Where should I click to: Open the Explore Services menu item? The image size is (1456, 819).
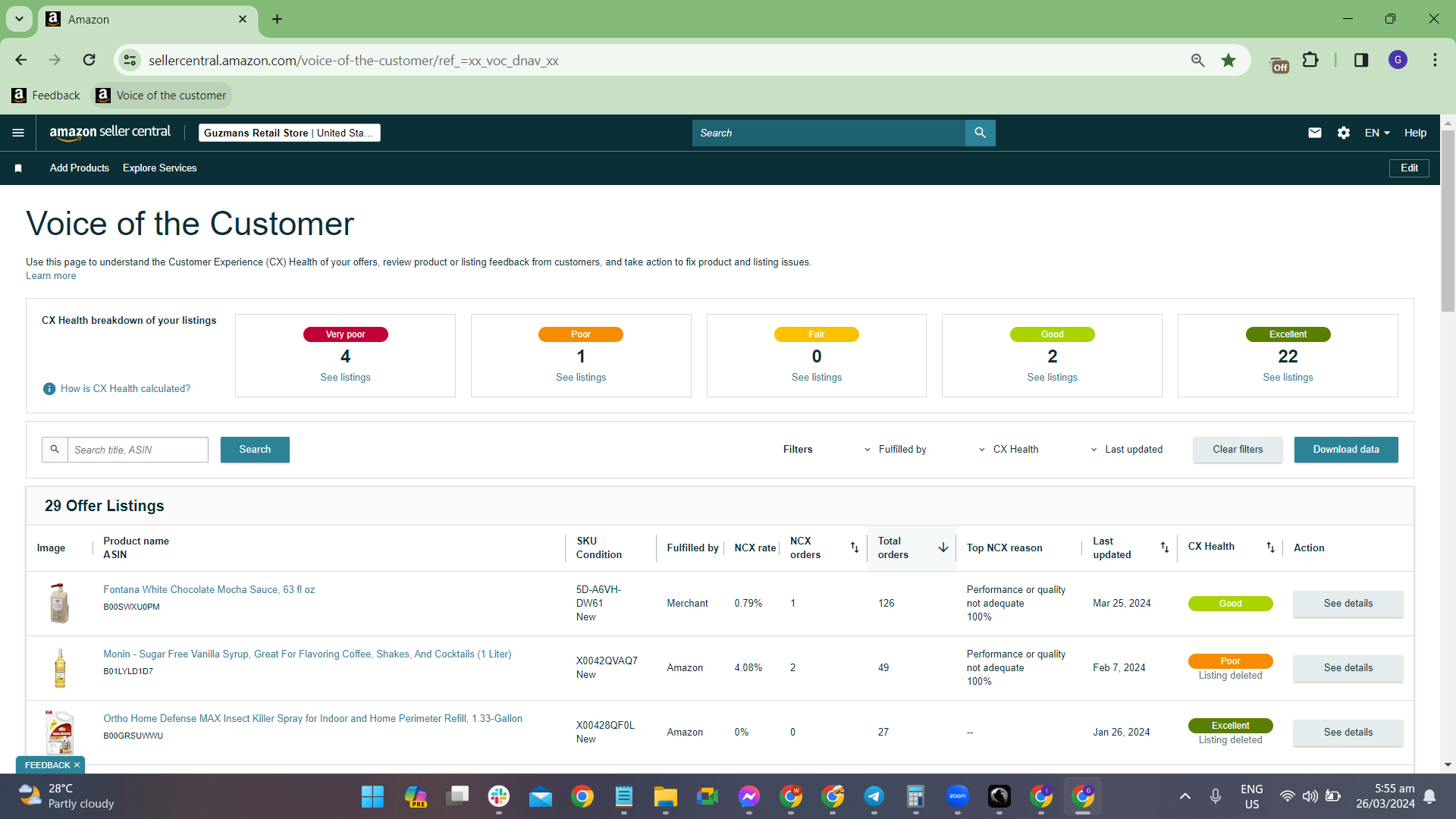tap(160, 168)
